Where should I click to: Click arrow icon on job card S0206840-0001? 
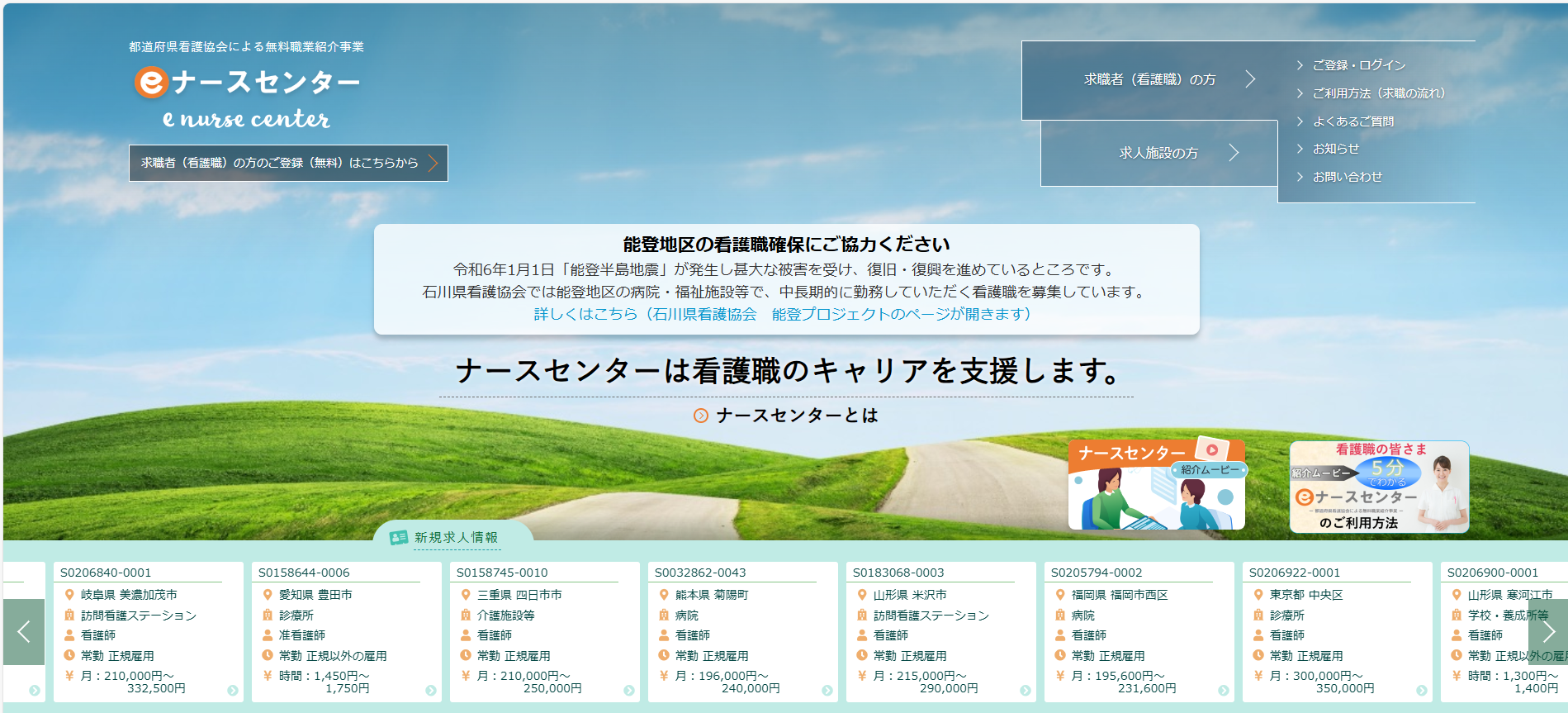point(233,691)
